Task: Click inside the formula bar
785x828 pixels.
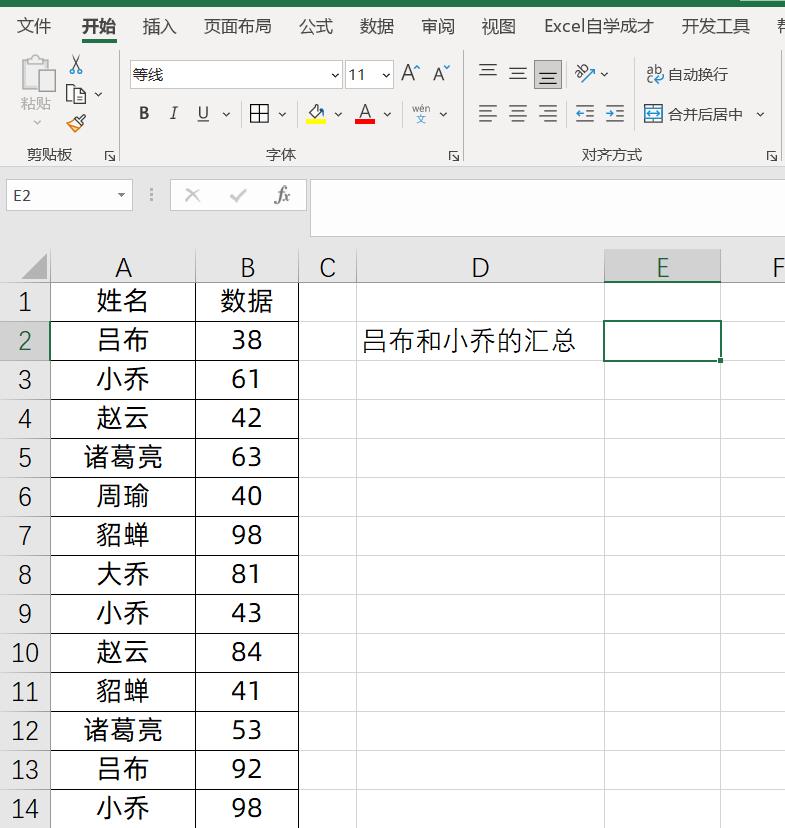Action: click(547, 208)
